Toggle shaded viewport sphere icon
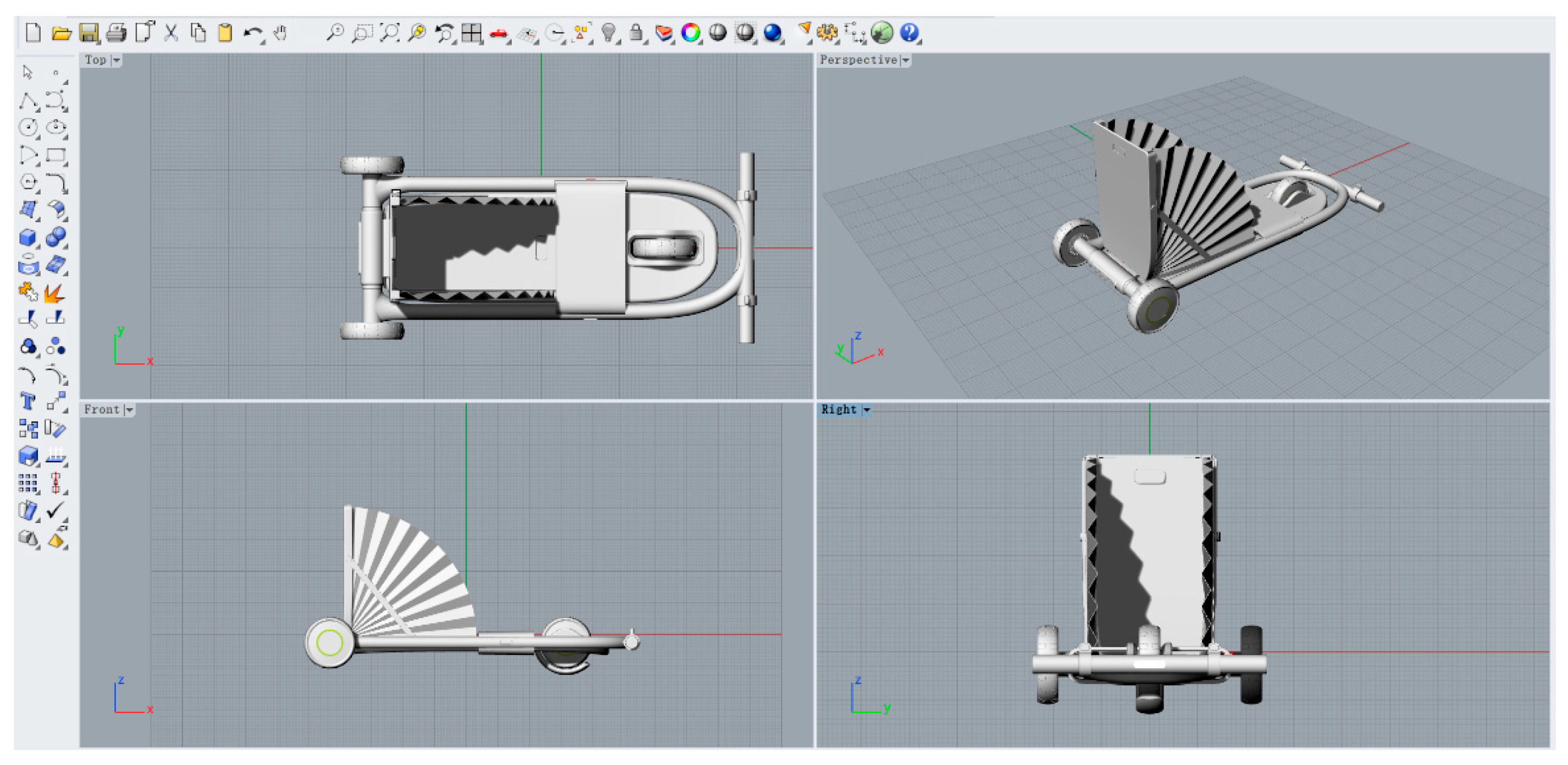 tap(718, 33)
